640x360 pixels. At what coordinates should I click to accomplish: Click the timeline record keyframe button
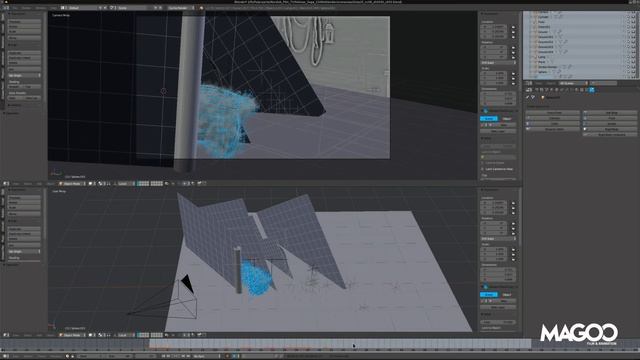click(227, 356)
